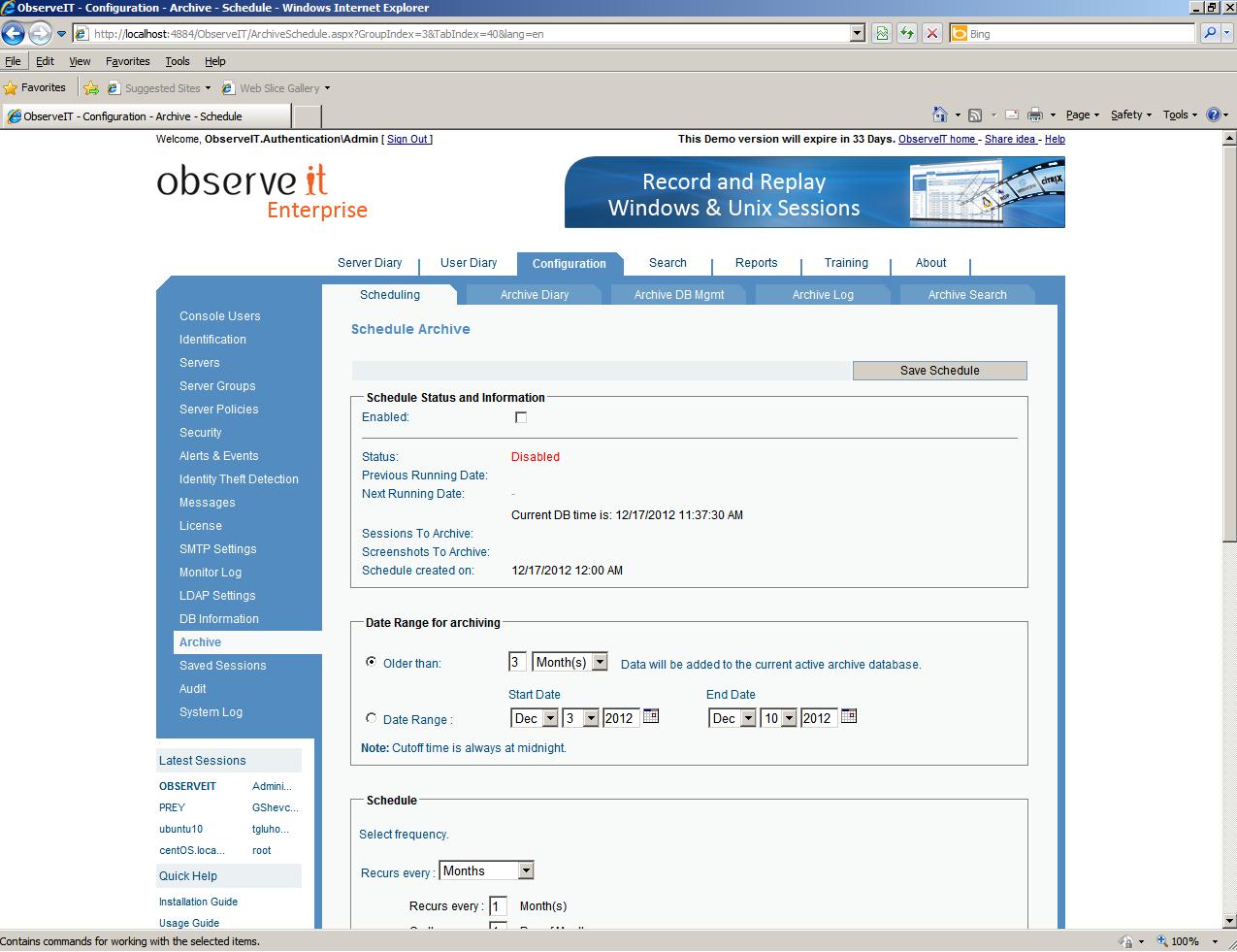
Task: Open the Archive DB Mgmt sub-tab
Action: pos(679,295)
